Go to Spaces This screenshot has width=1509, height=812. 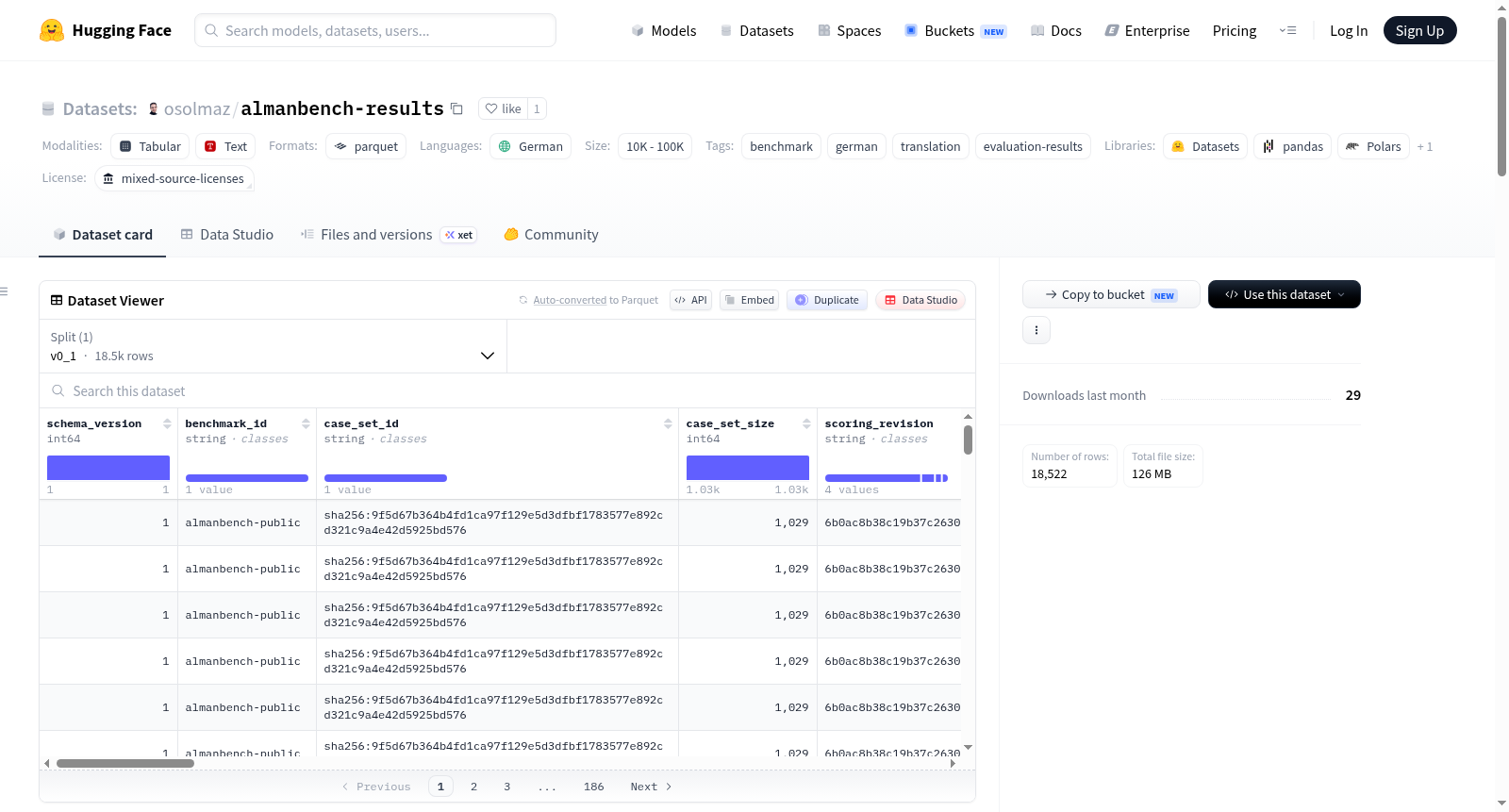point(850,30)
